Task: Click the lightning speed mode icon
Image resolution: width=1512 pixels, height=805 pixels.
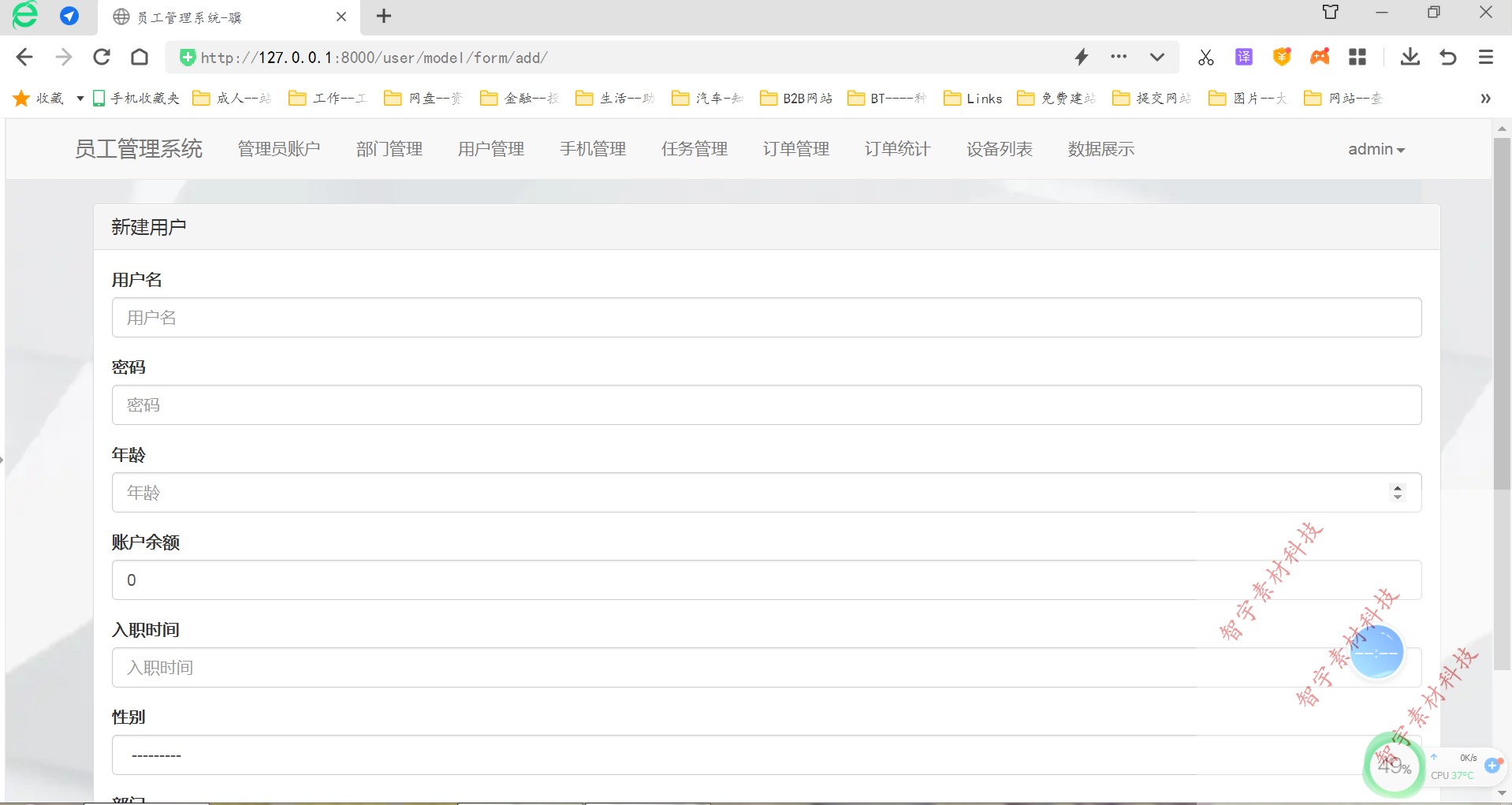Action: (x=1081, y=57)
